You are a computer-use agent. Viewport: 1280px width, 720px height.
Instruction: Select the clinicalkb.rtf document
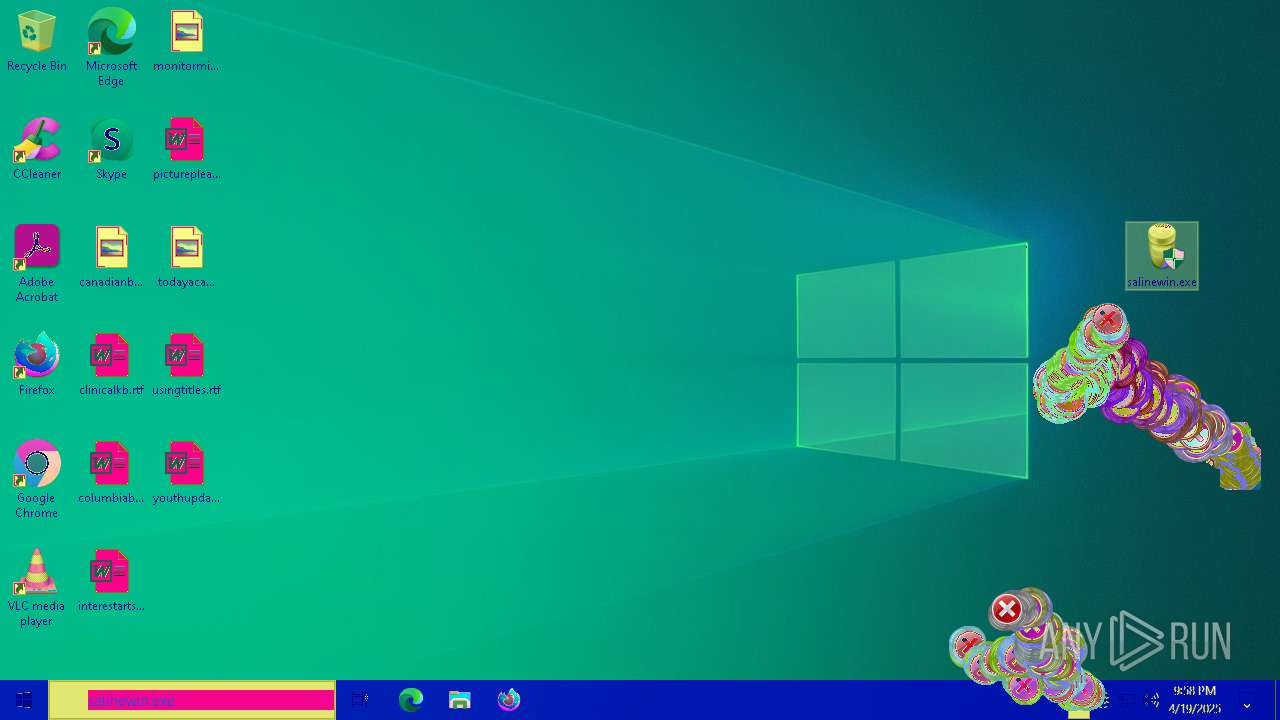click(111, 366)
